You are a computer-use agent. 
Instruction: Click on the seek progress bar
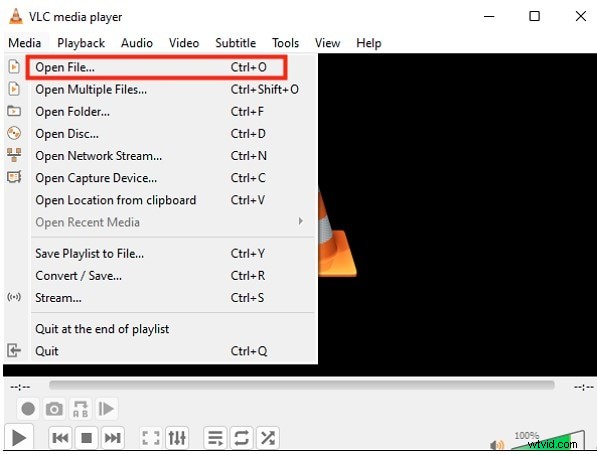coord(302,385)
